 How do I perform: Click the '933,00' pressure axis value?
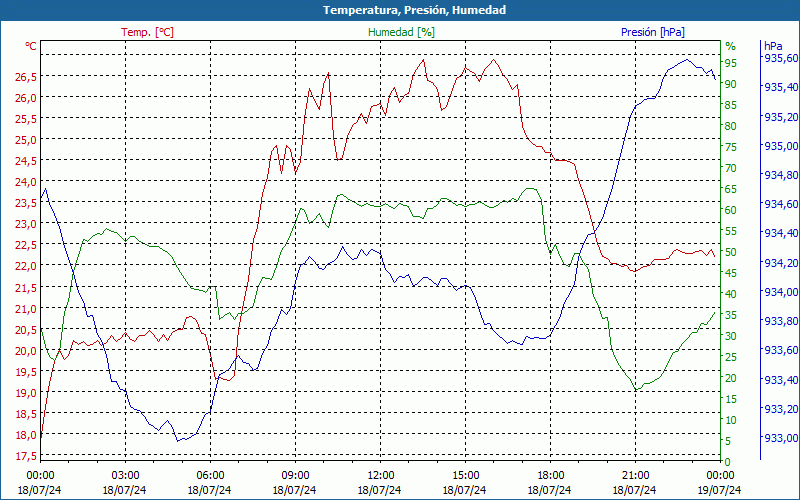tap(781, 438)
